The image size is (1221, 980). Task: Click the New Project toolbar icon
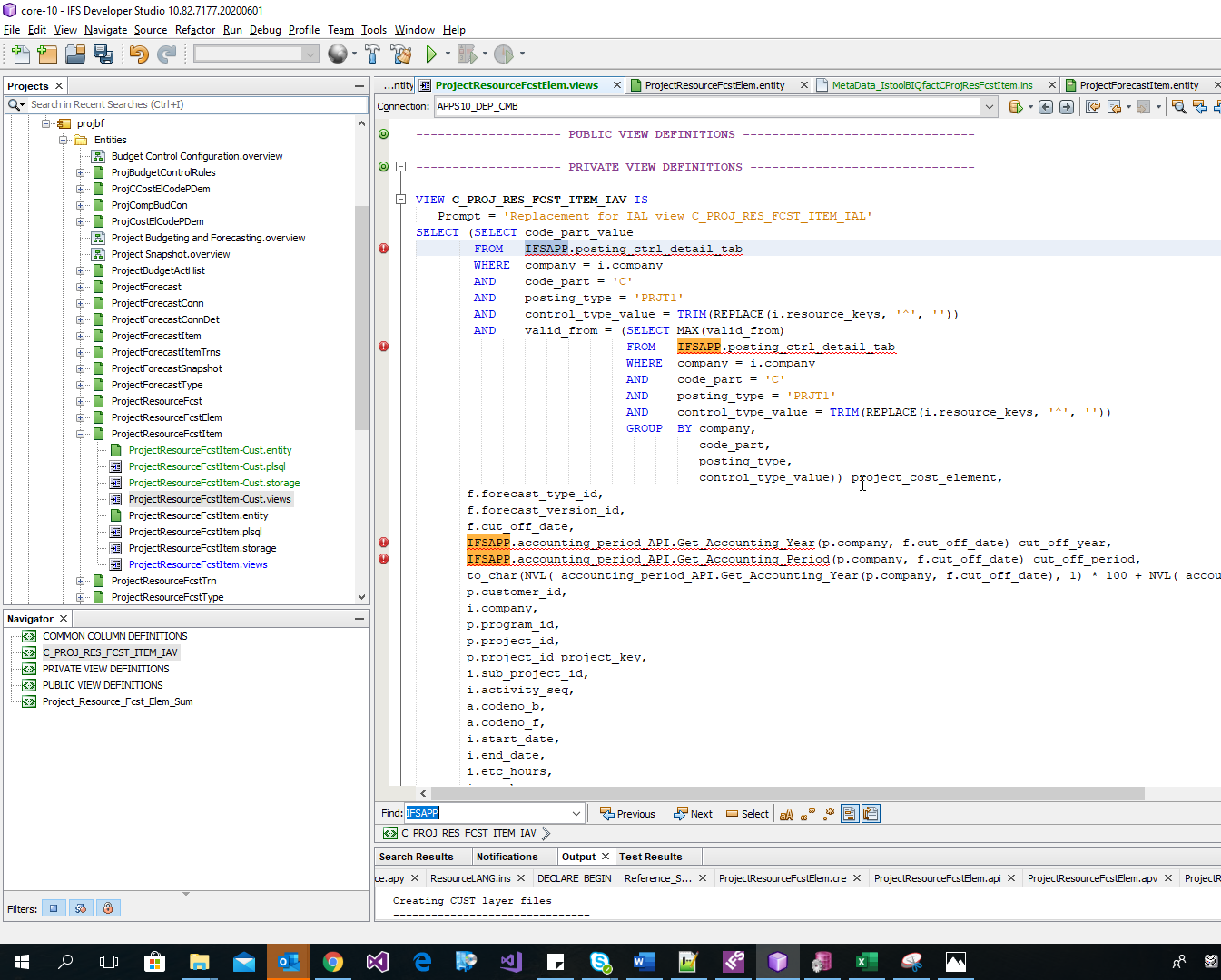coord(47,54)
